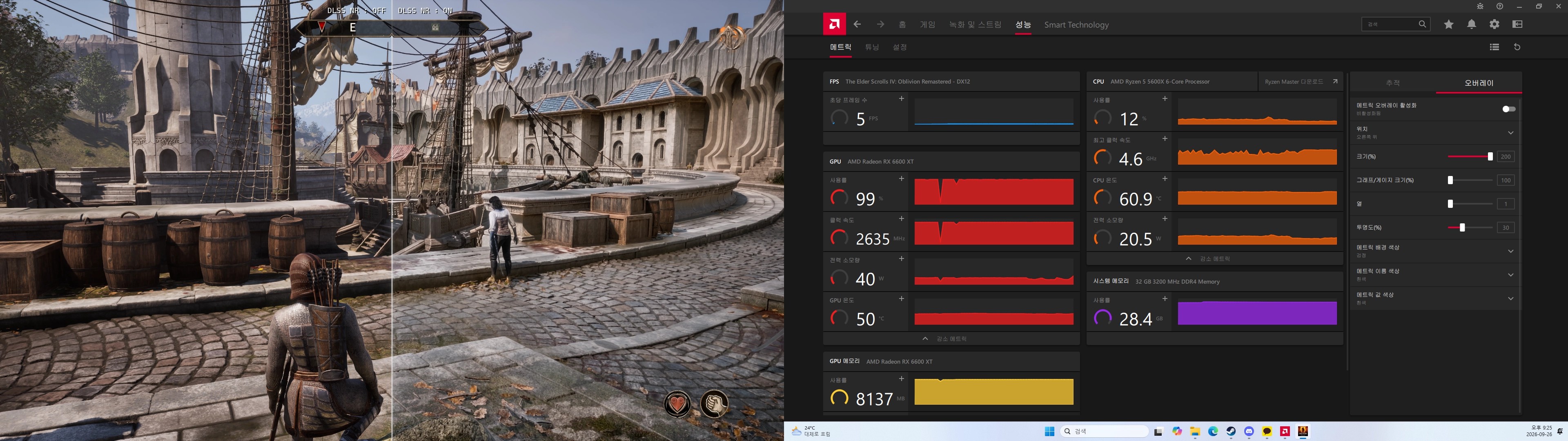The width and height of the screenshot is (1568, 441).
Task: Add GPU 사용률 metric with plus icon
Action: (902, 178)
